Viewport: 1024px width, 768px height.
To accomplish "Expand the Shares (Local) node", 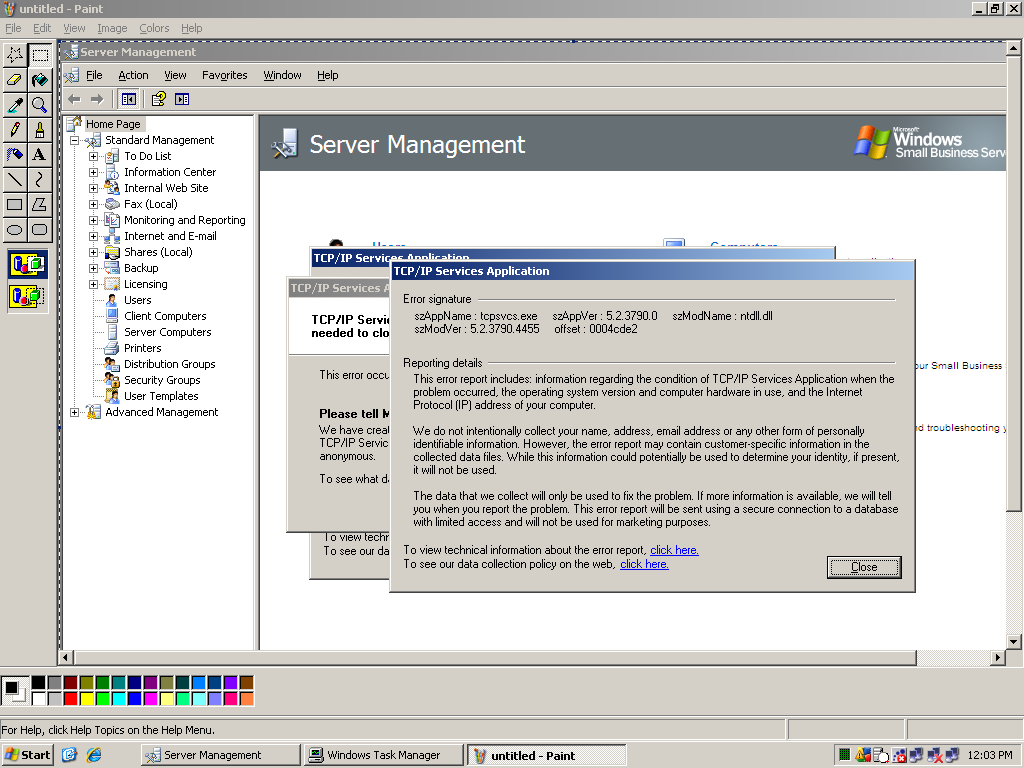I will [93, 252].
